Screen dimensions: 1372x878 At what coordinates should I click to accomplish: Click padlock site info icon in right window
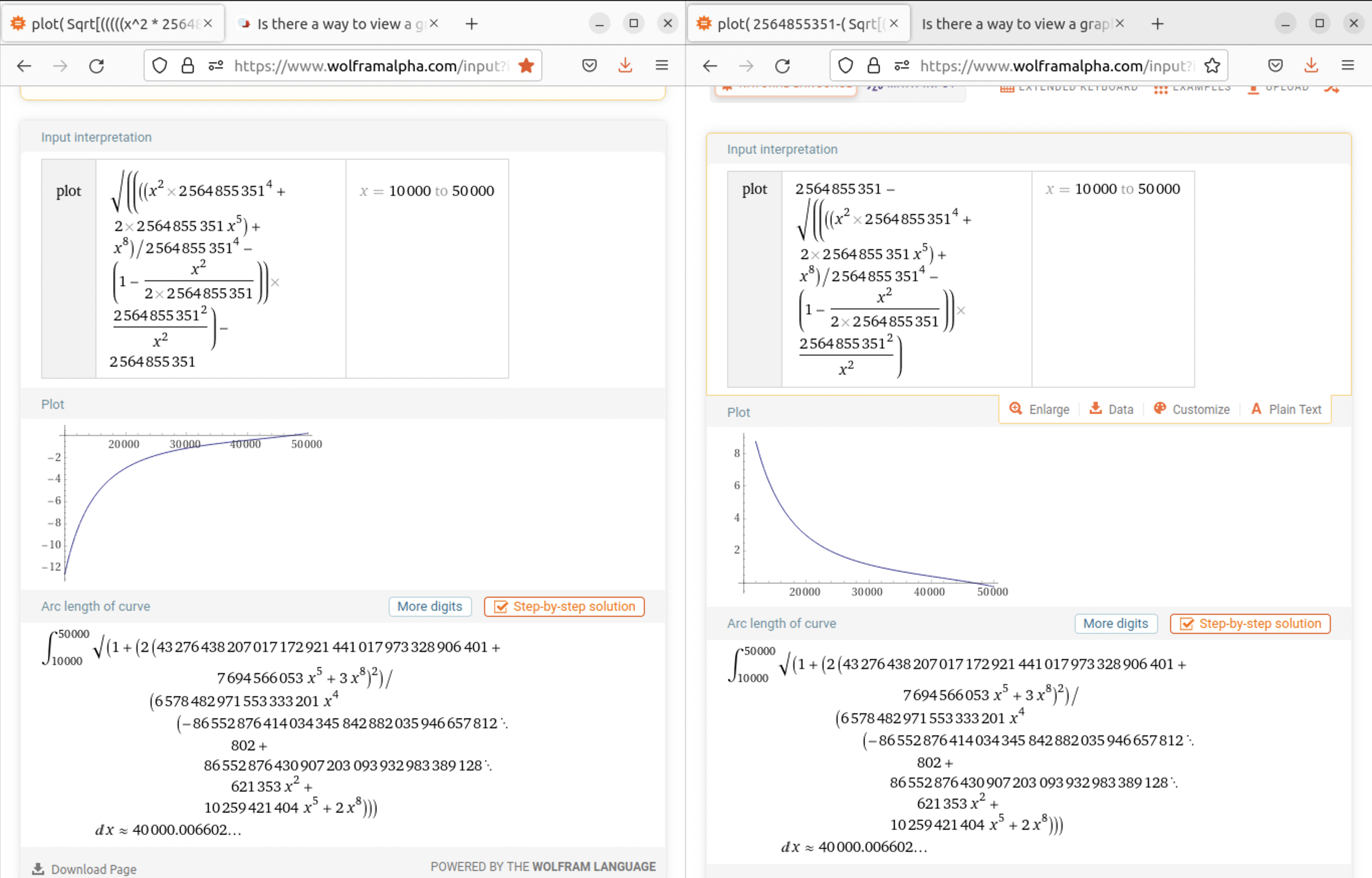(873, 66)
